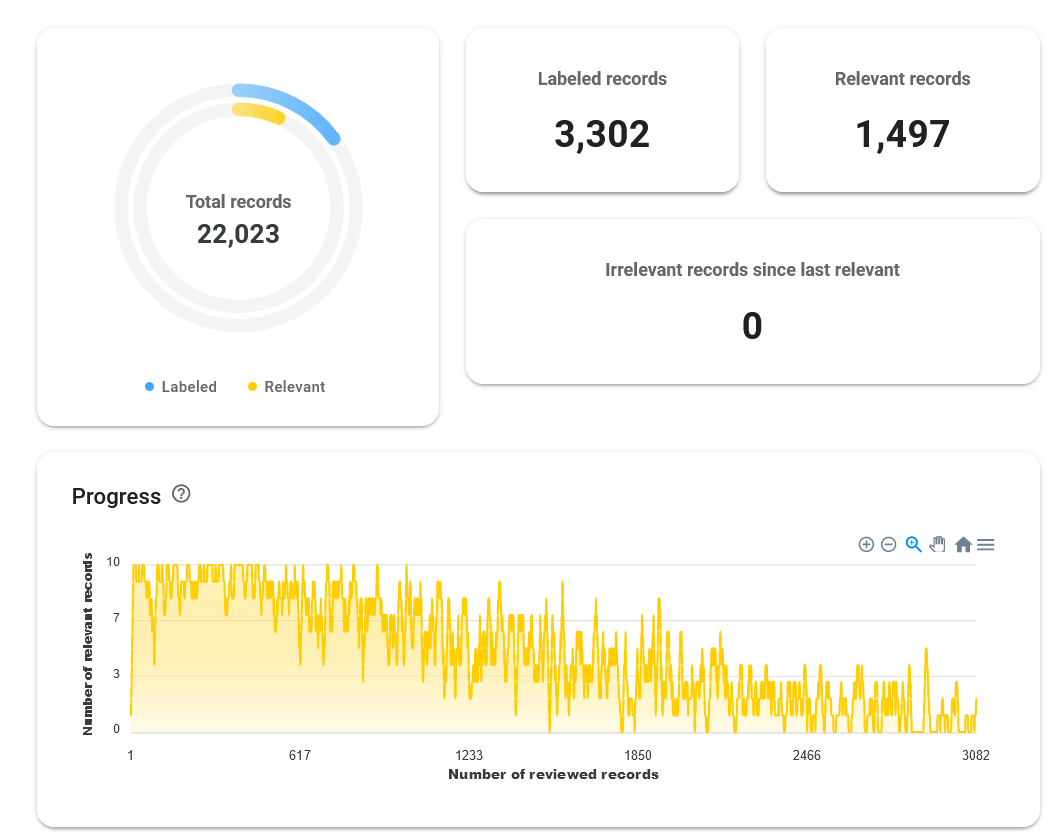Click the Progress heading
This screenshot has width=1049, height=835.
(116, 496)
